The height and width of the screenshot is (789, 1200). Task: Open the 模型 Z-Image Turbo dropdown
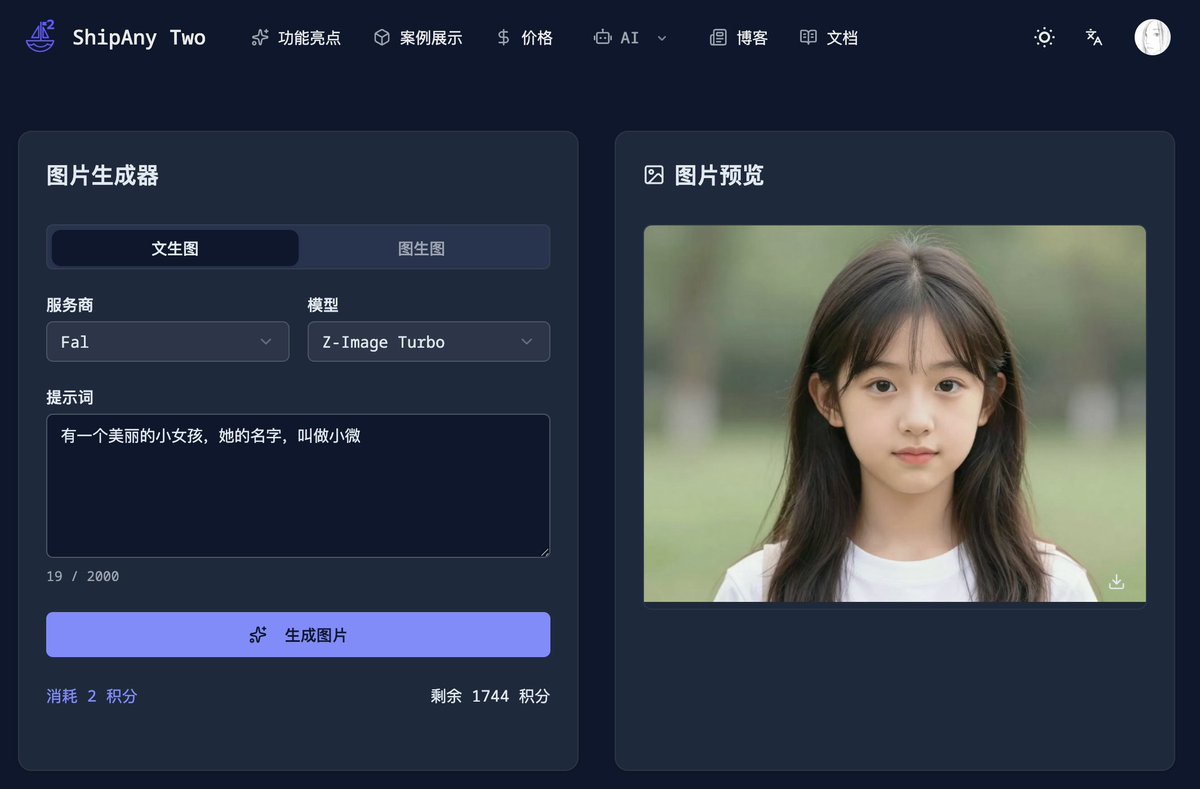(429, 342)
